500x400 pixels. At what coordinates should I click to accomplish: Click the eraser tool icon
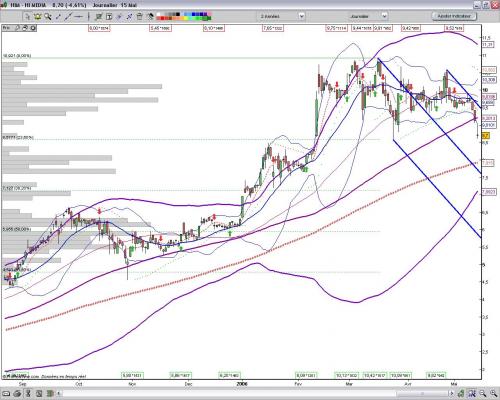150,16
